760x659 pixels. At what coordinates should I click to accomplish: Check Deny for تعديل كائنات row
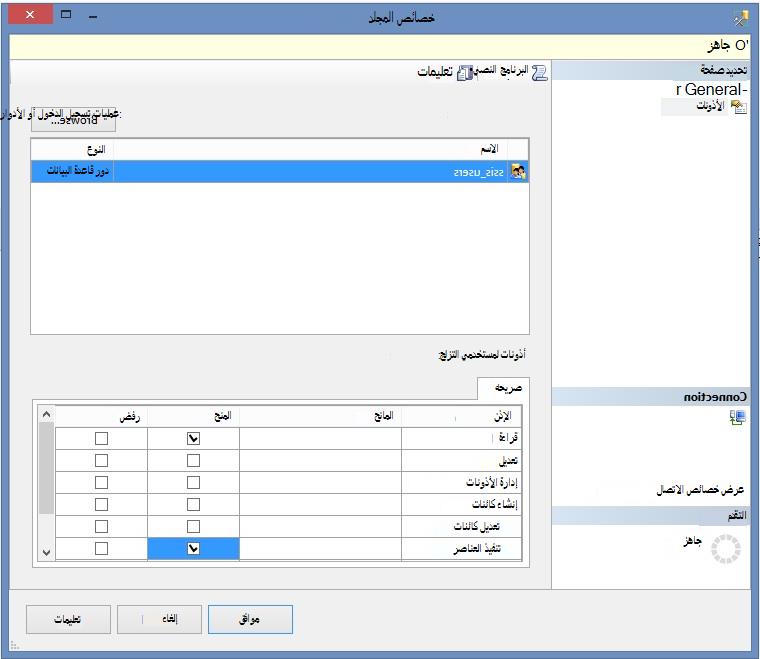tap(101, 526)
